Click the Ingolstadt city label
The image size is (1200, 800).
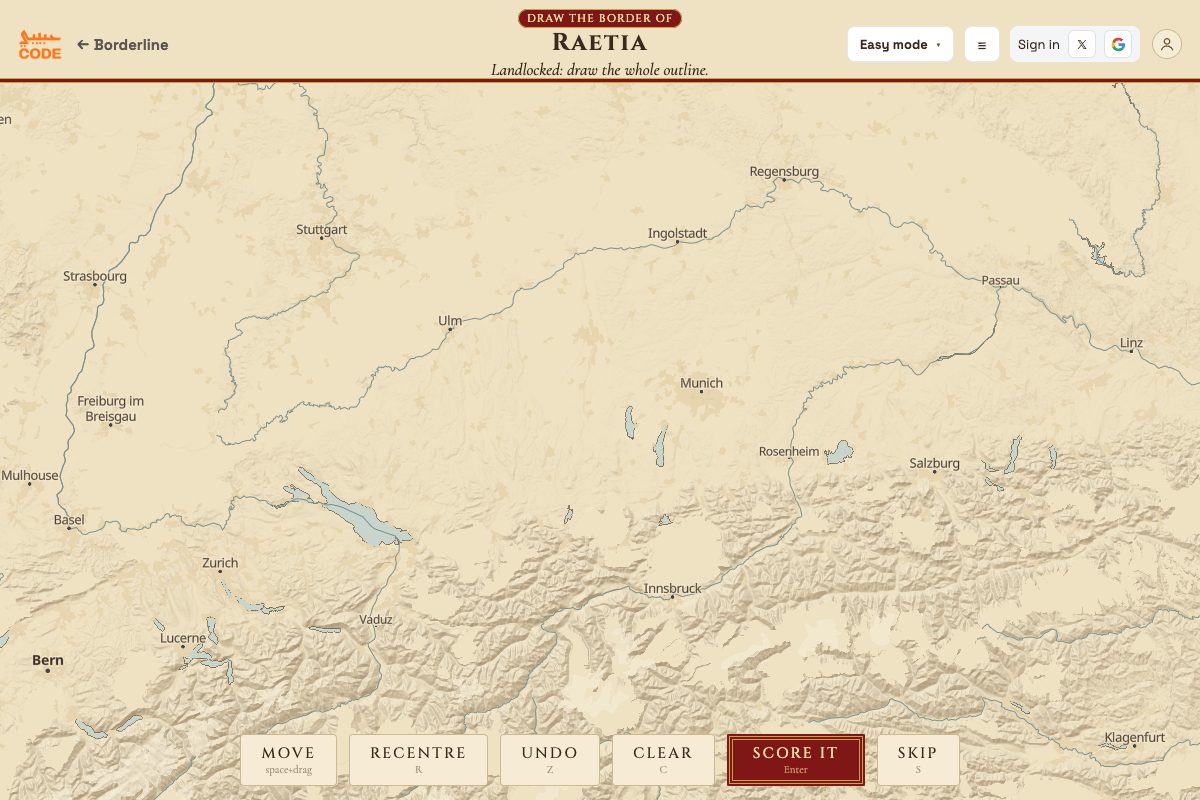pyautogui.click(x=677, y=233)
